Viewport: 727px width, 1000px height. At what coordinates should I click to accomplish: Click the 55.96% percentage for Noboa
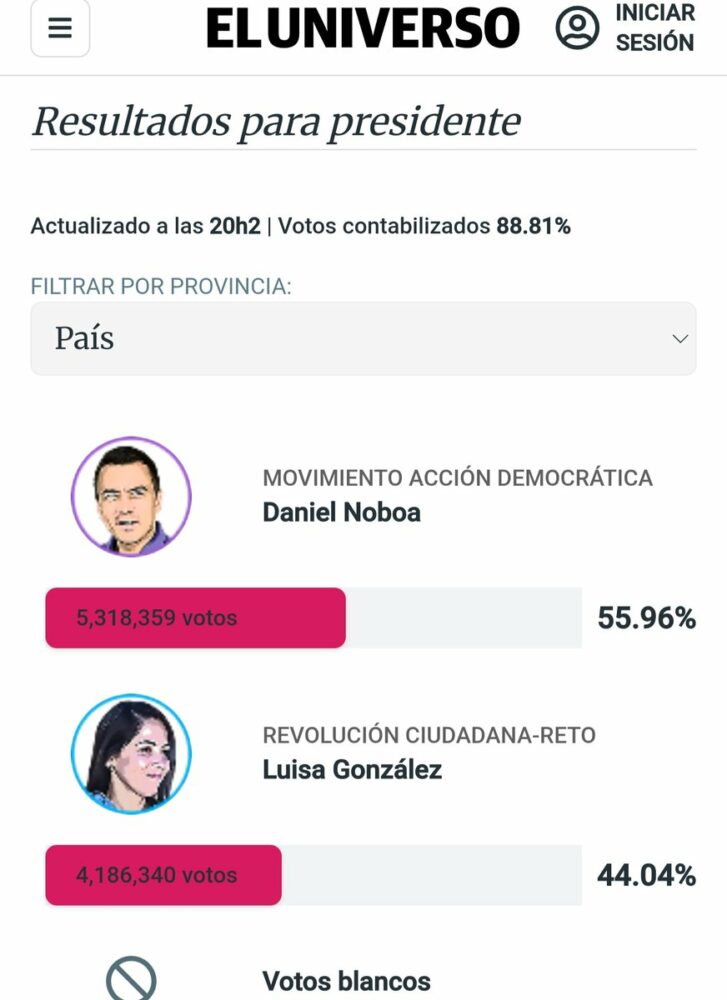tap(646, 619)
